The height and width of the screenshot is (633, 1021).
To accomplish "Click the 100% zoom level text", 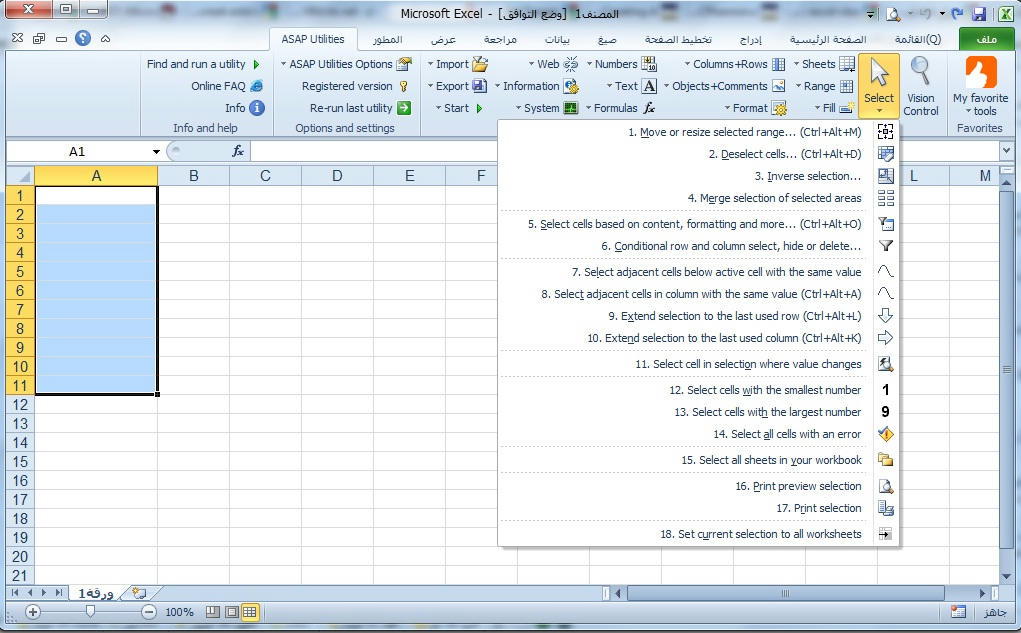I will [179, 612].
